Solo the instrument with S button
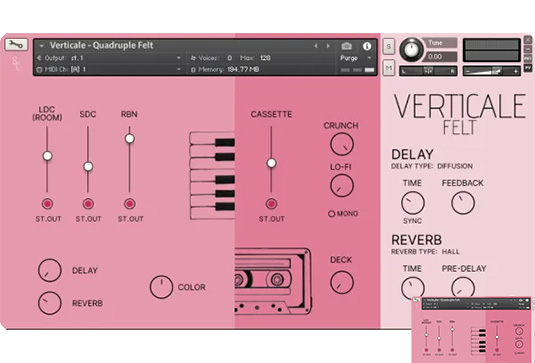 point(389,46)
